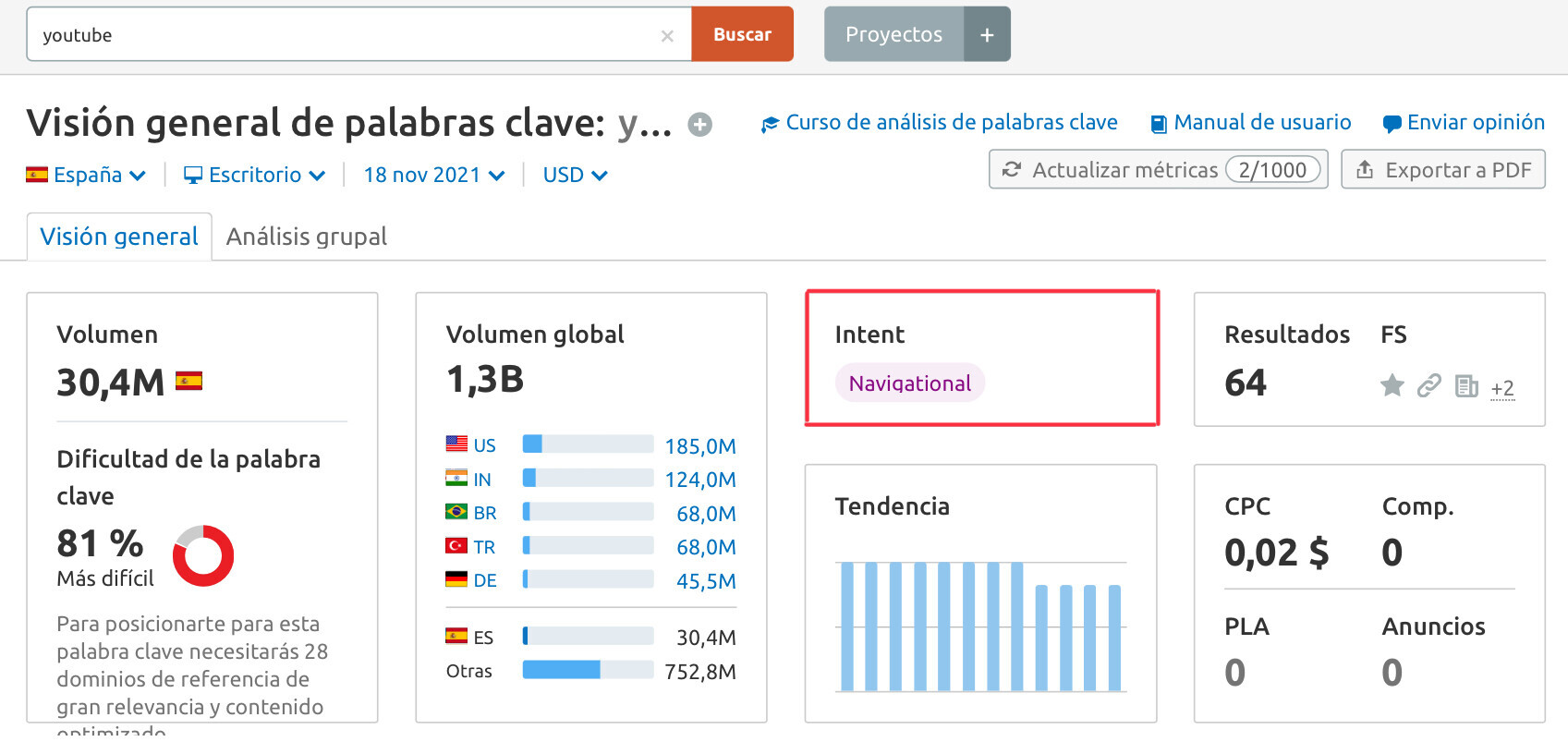Expand the España country dropdown
Screen dimensions: 1568x754
pos(86,175)
